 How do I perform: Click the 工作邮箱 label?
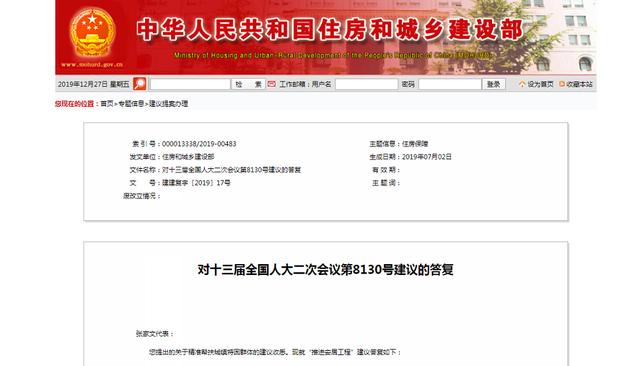point(292,84)
